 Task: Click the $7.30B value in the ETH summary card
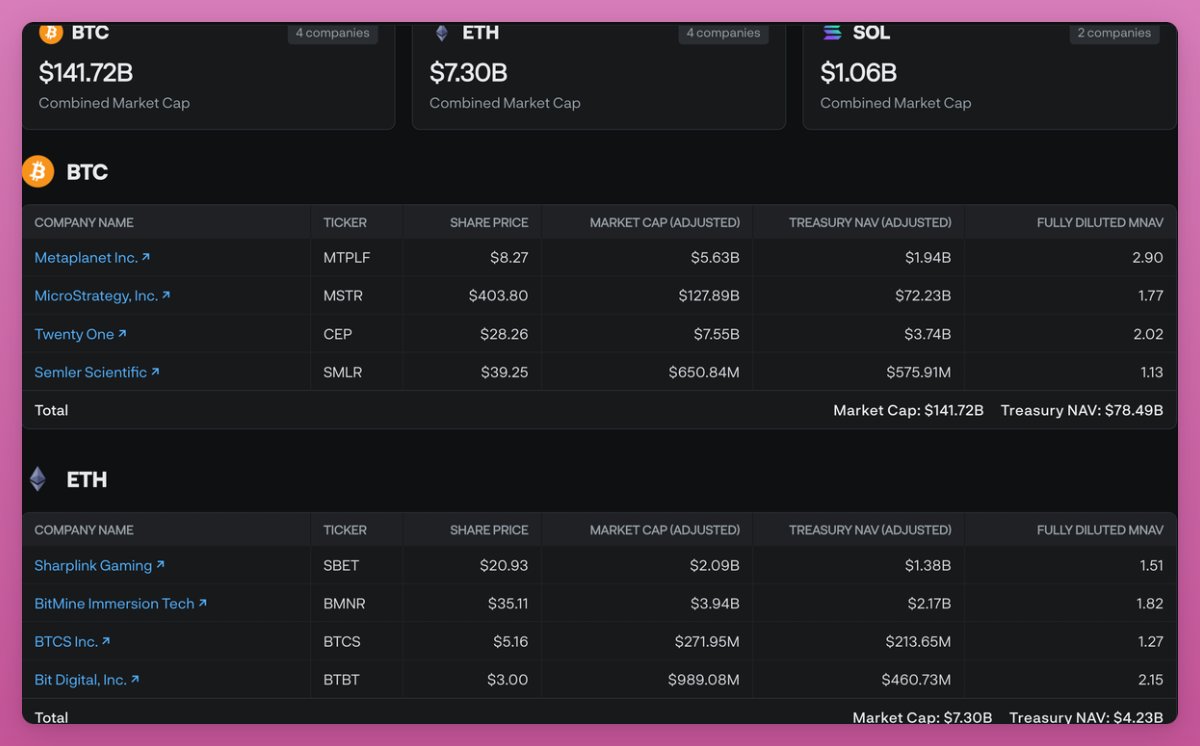(469, 73)
